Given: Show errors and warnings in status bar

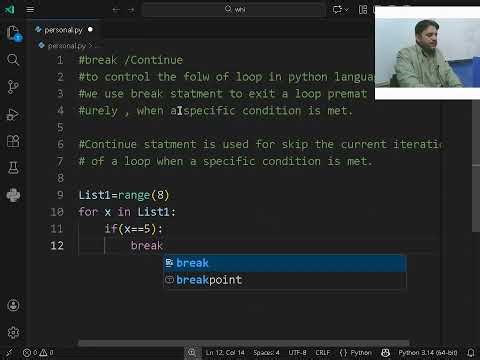Looking at the screenshot, I should tap(38, 352).
